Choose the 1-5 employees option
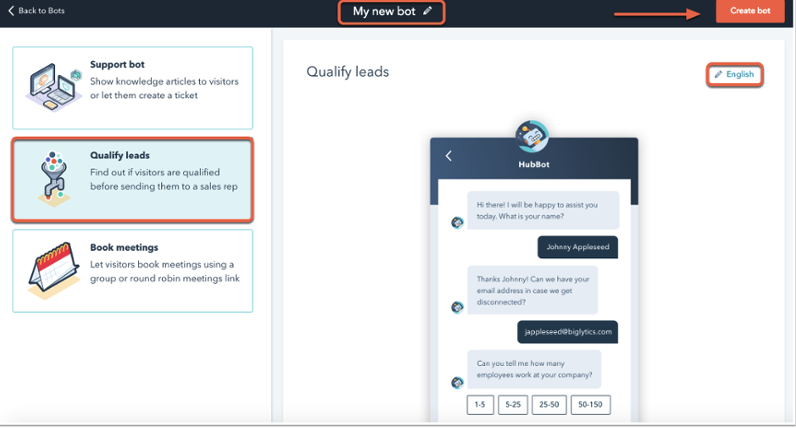Viewport: 796px width, 428px height. pos(480,405)
